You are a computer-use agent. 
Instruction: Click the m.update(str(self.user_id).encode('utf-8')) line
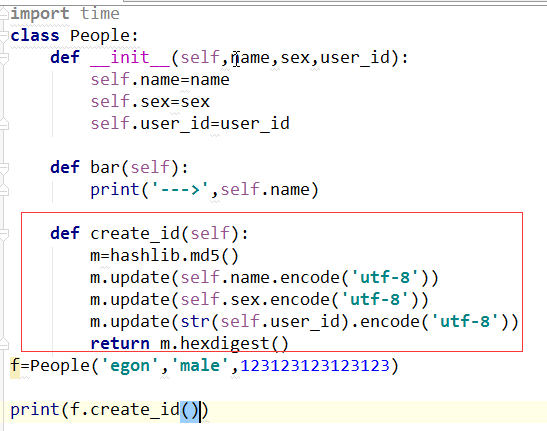304,322
